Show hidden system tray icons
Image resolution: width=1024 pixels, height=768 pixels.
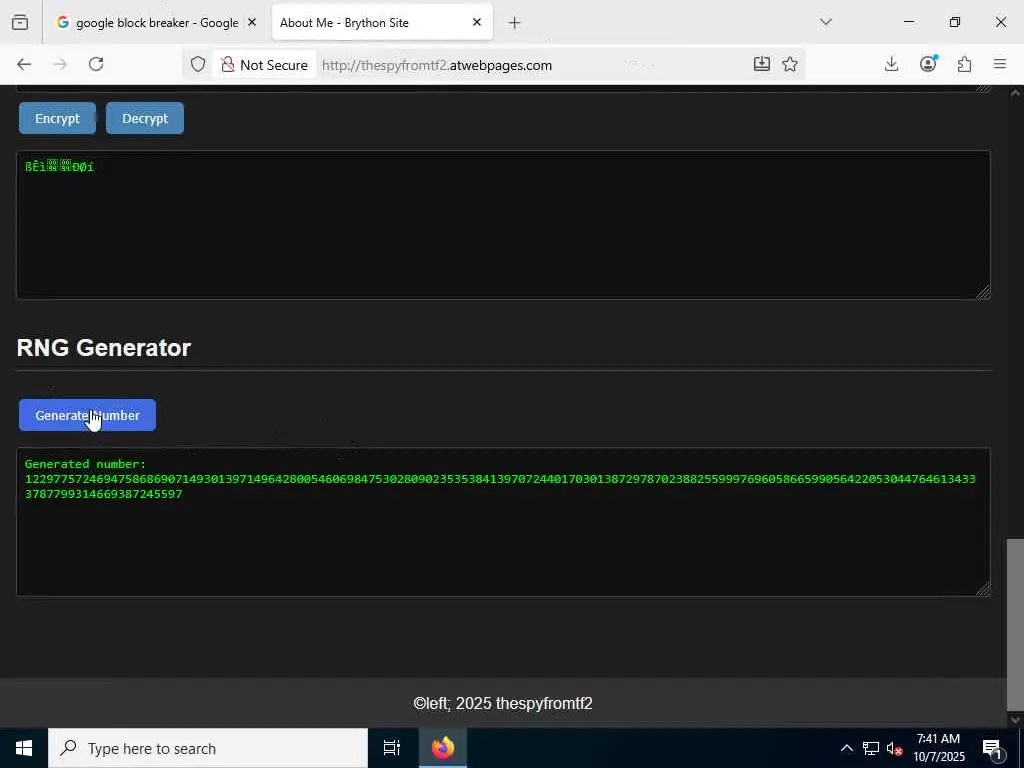tap(846, 748)
